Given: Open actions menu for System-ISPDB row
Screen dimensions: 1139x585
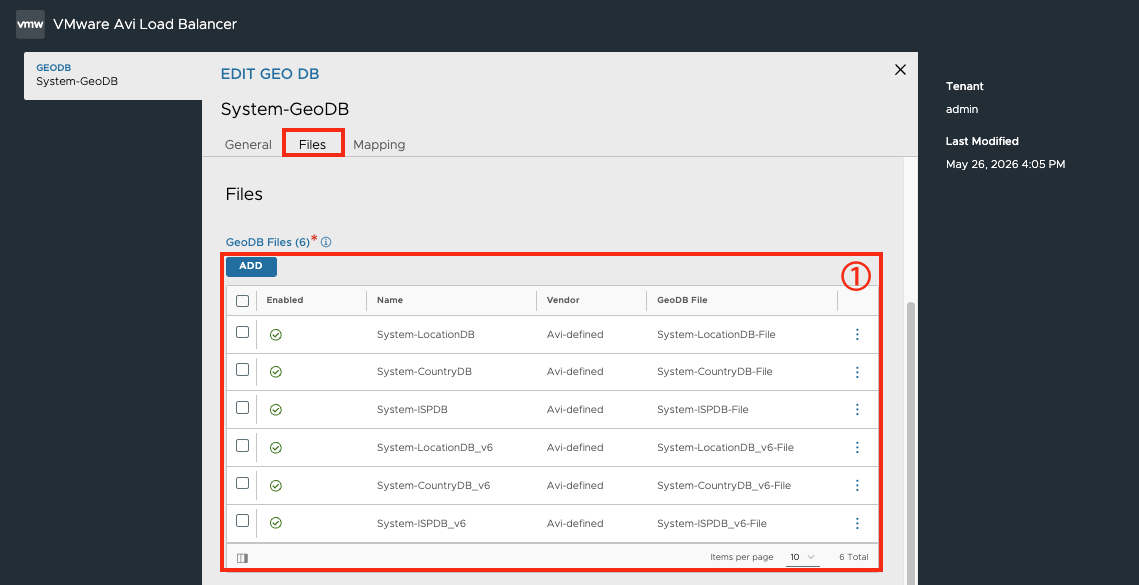Looking at the screenshot, I should point(857,410).
